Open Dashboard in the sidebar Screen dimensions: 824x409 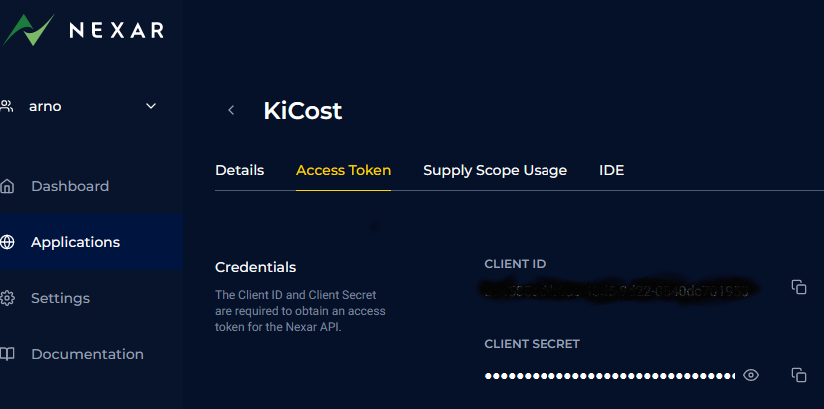coord(70,186)
